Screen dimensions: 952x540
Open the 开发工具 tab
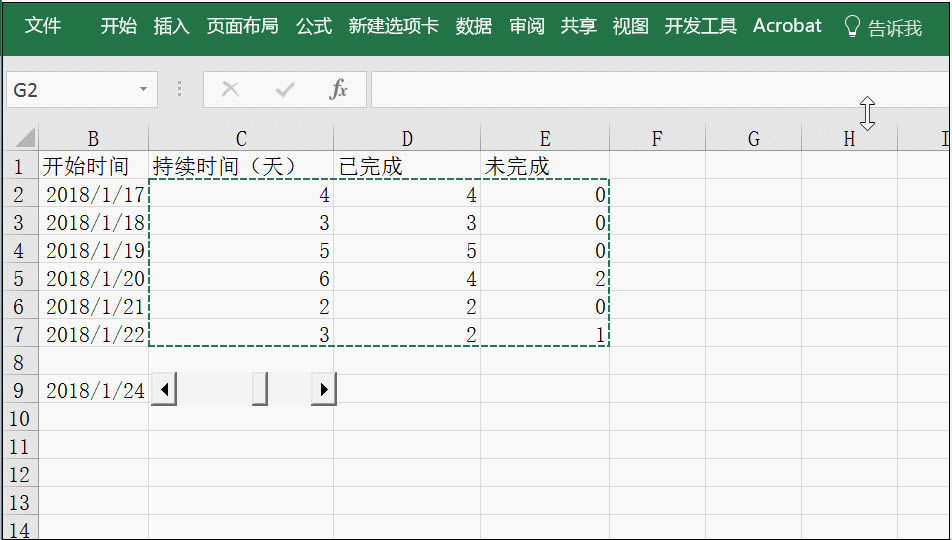click(701, 26)
